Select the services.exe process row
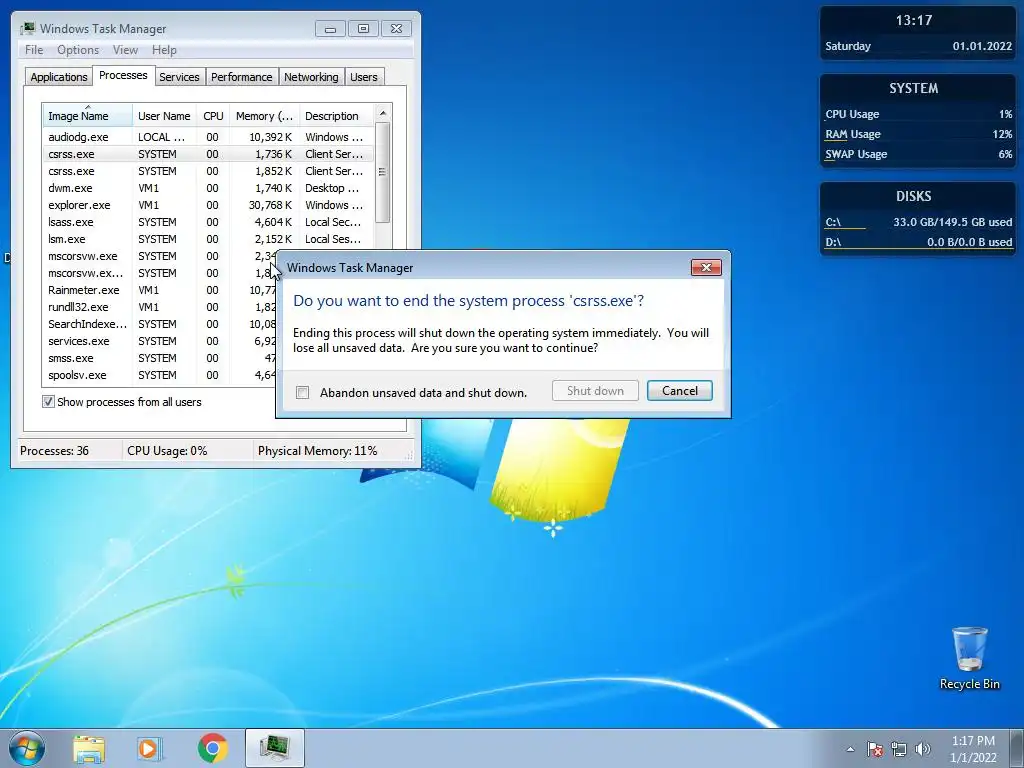 pos(160,341)
